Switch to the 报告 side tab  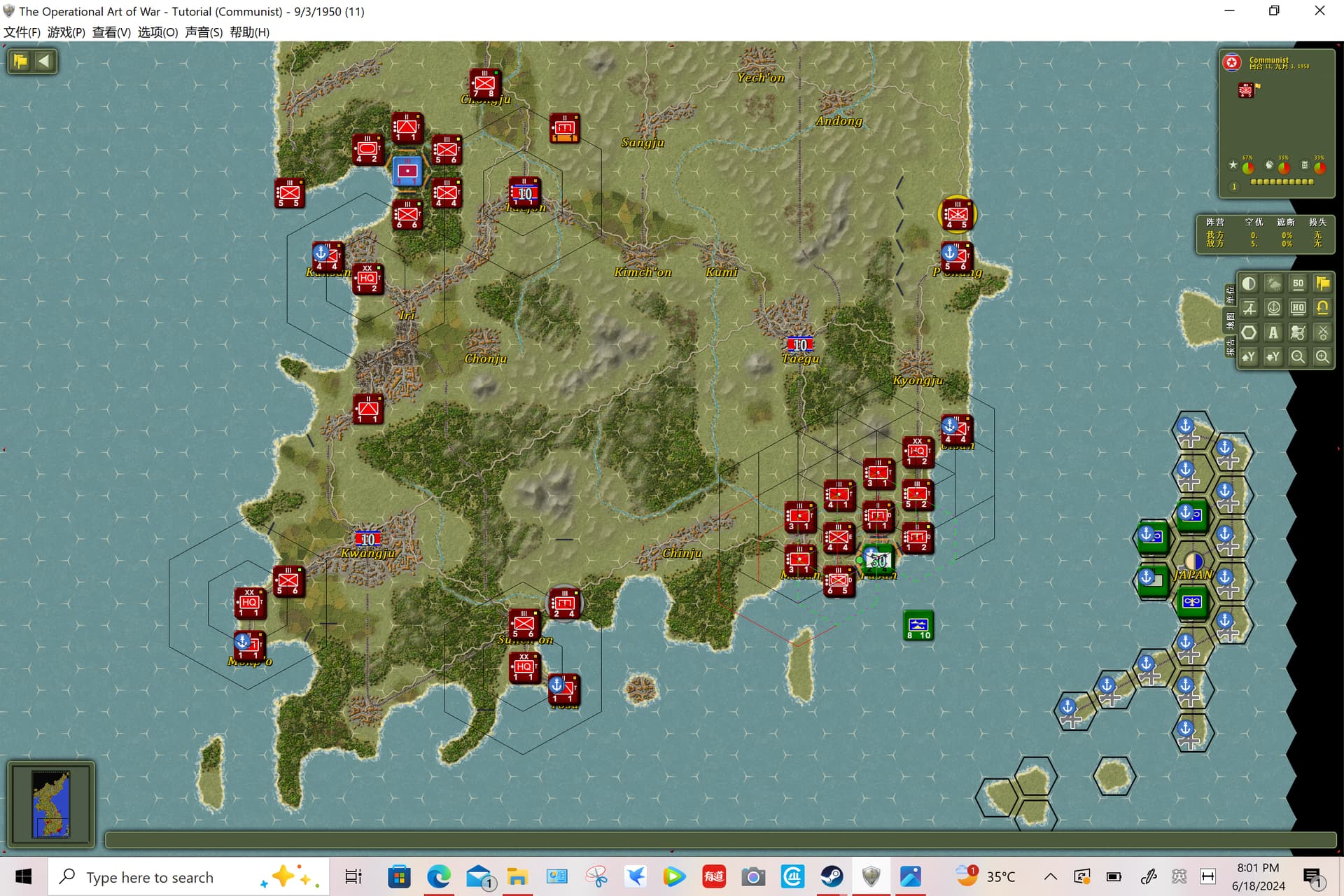click(1230, 346)
